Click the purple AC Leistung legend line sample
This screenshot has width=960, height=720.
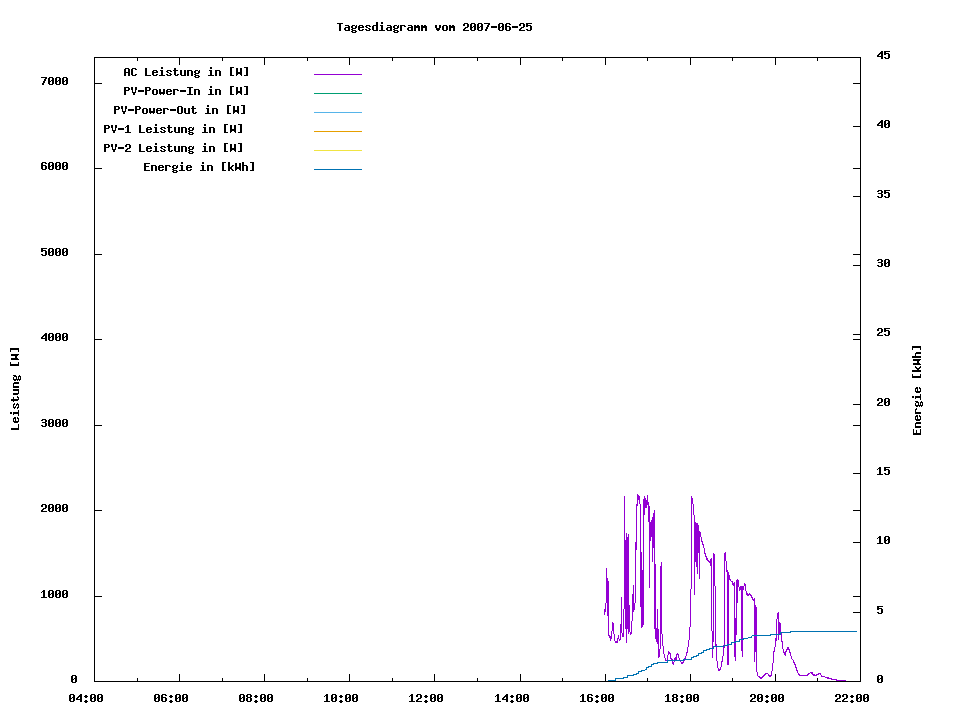pos(337,74)
